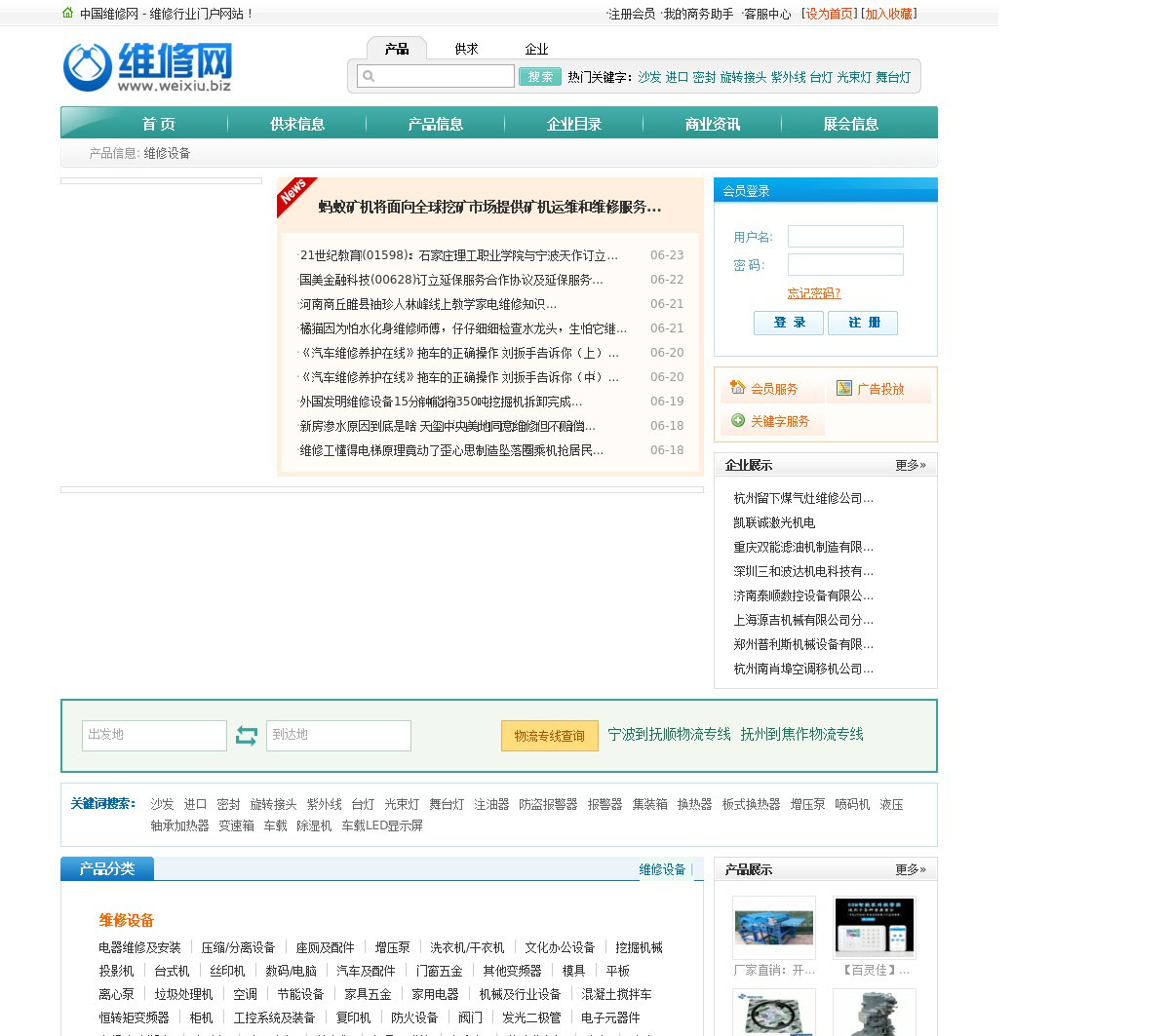
Task: Click the 注册 button in login panel
Action: 863,323
